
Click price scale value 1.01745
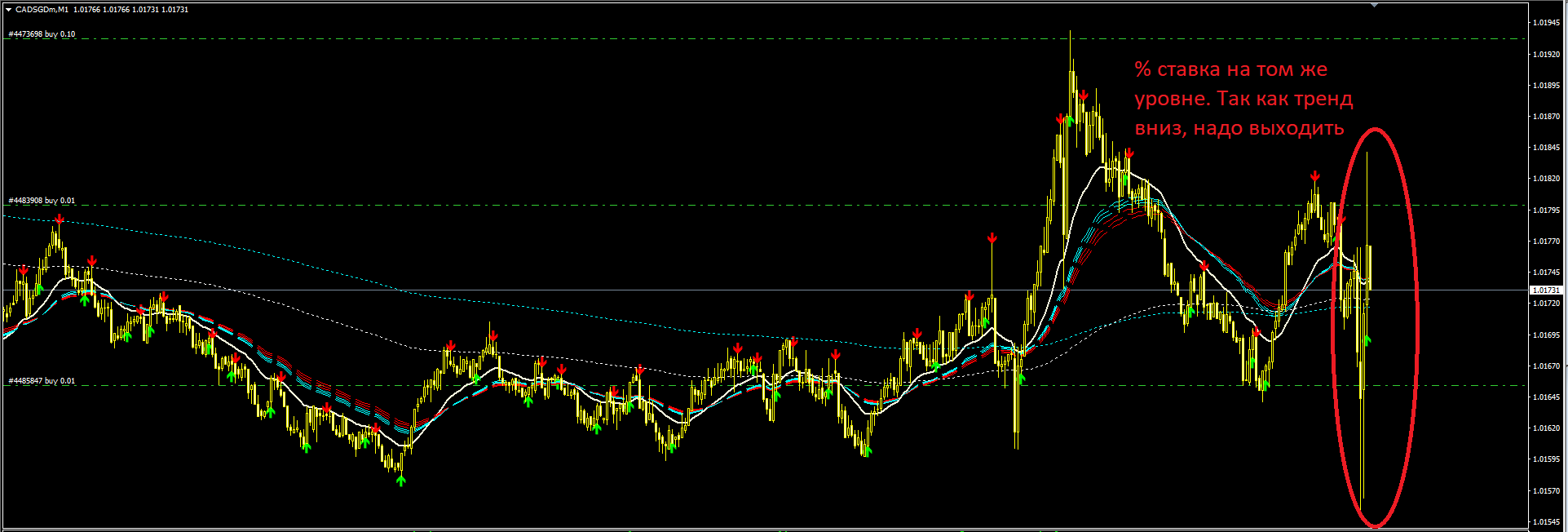click(1547, 273)
